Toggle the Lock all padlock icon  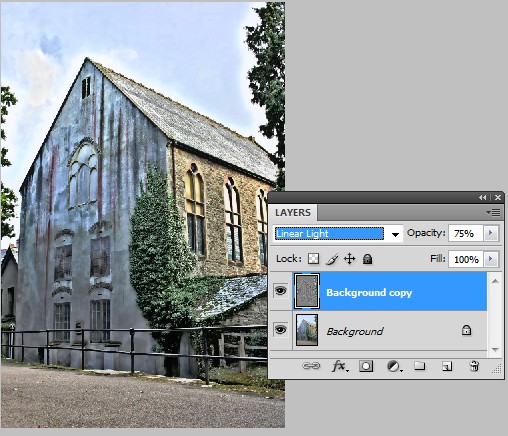click(367, 259)
